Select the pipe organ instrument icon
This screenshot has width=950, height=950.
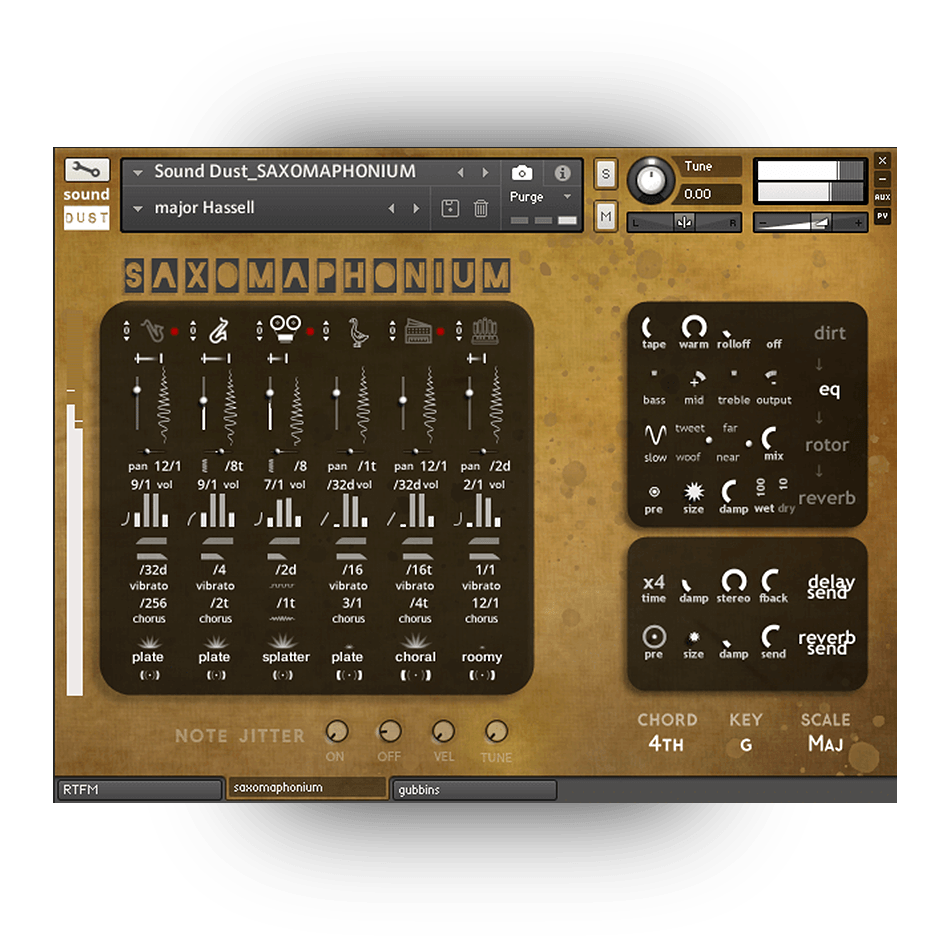[x=485, y=331]
